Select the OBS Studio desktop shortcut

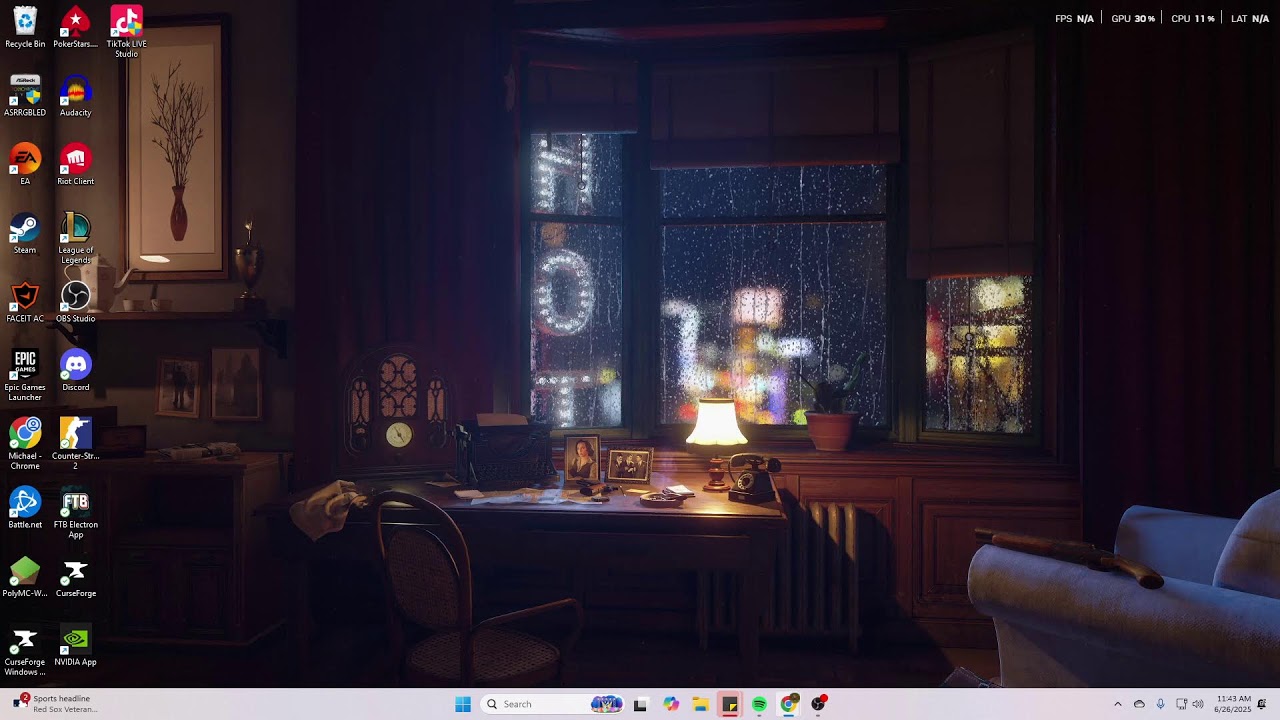coord(76,302)
